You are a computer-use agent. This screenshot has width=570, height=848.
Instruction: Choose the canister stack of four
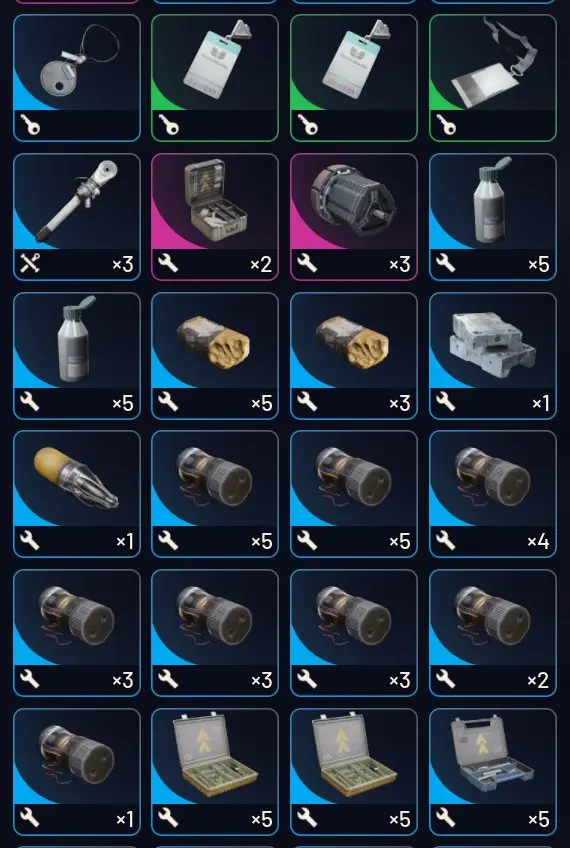(x=493, y=494)
